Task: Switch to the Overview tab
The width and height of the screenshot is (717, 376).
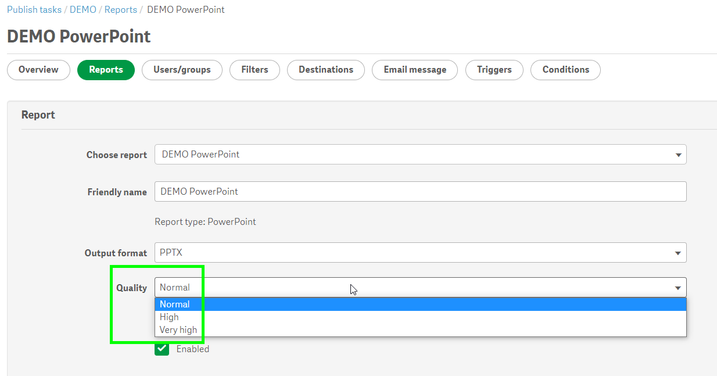Action: point(38,70)
